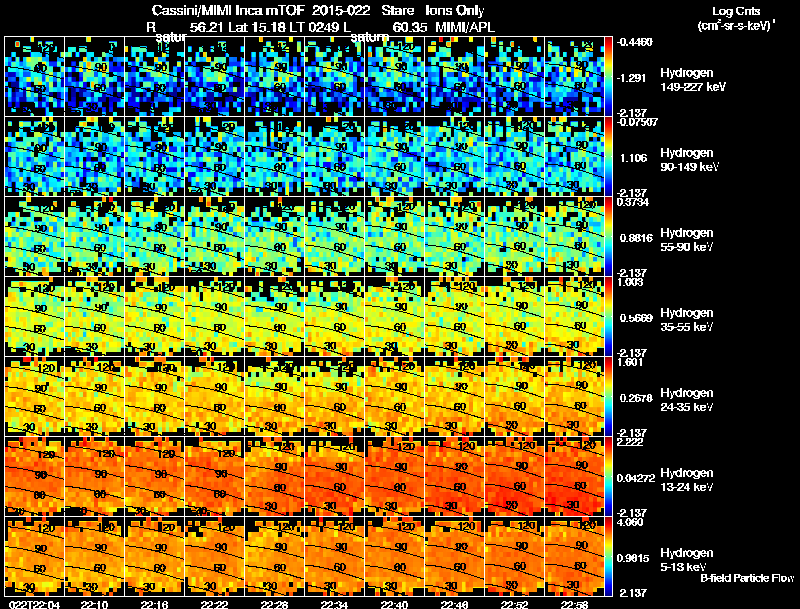Click the '22:52' time axis label

pyautogui.click(x=514, y=604)
